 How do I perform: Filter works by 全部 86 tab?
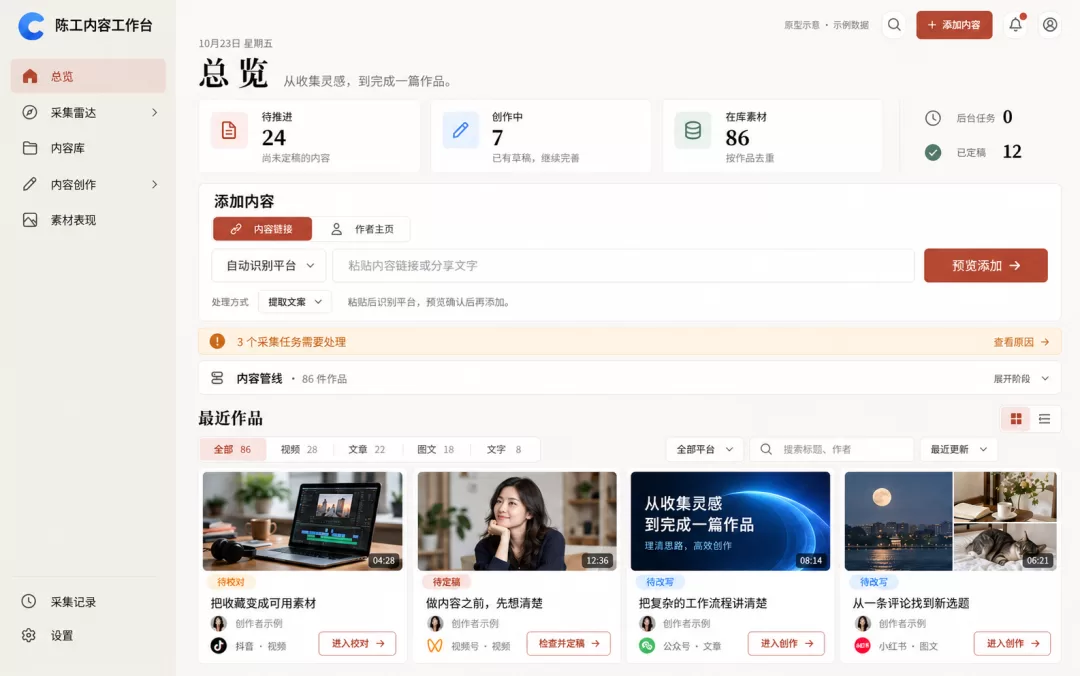[233, 449]
